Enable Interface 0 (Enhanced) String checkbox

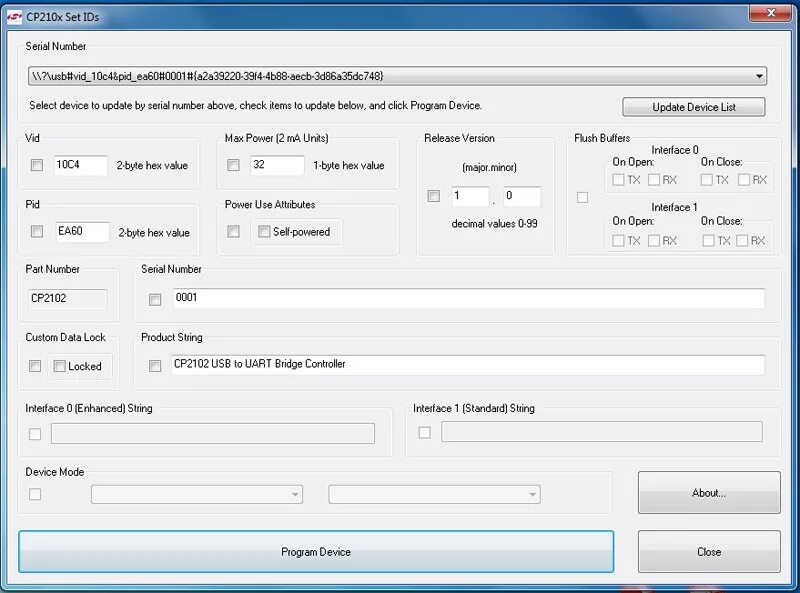[35, 434]
